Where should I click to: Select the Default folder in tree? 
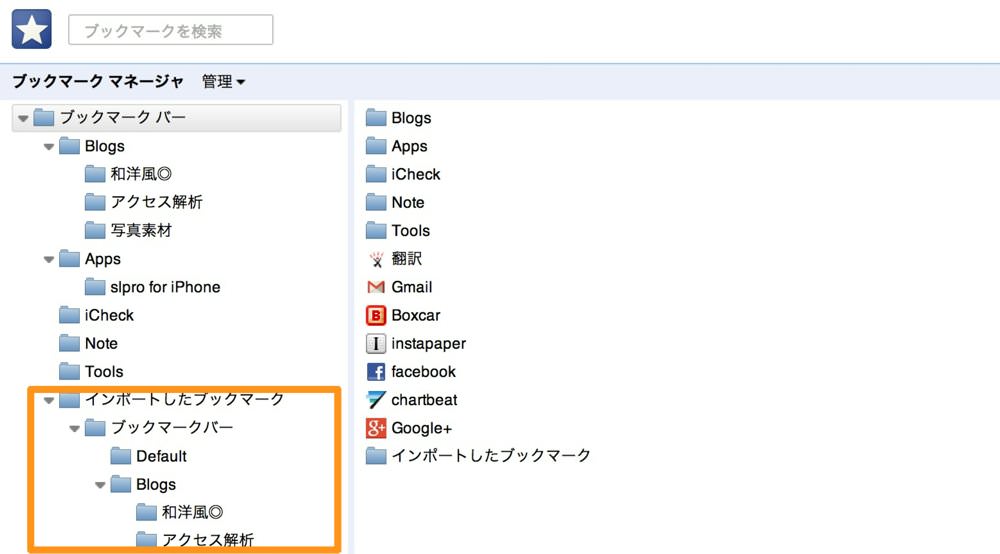pos(161,456)
